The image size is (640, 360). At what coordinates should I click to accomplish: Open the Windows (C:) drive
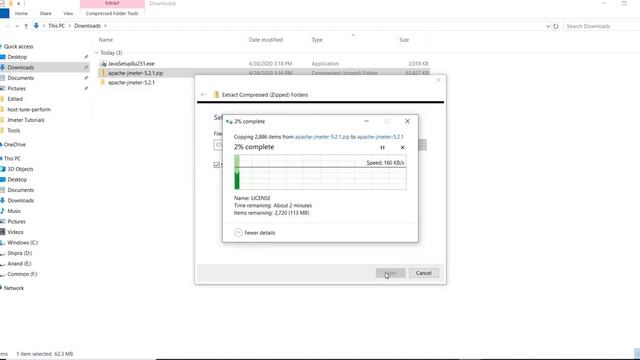22,243
